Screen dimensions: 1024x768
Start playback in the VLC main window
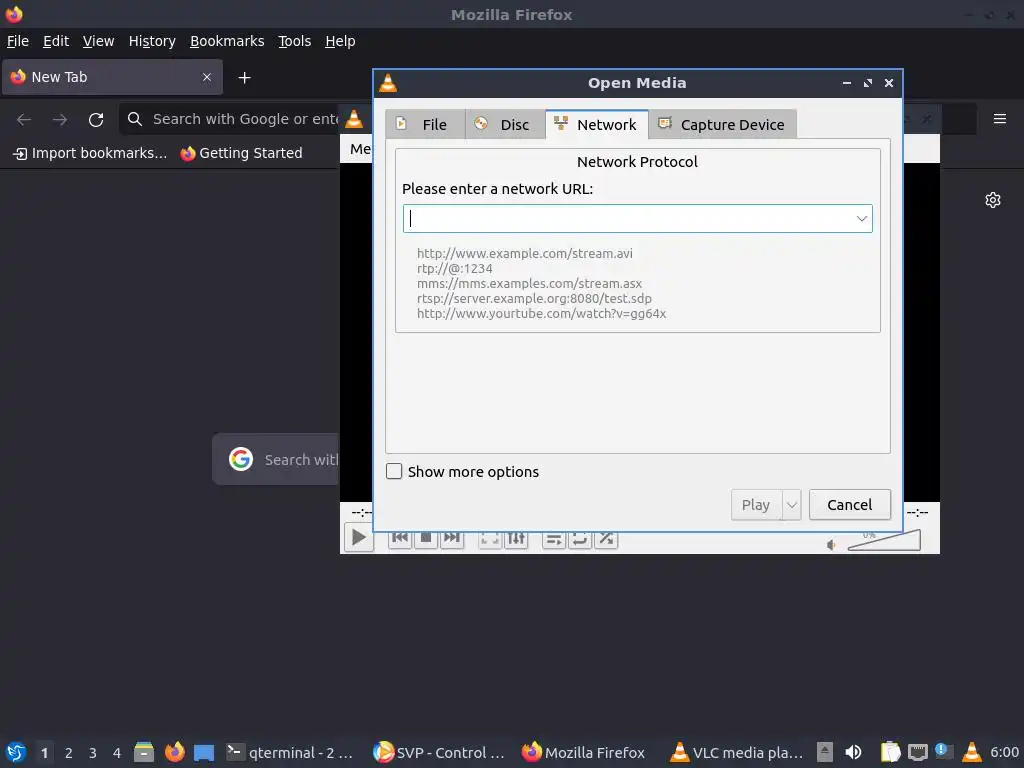(359, 537)
